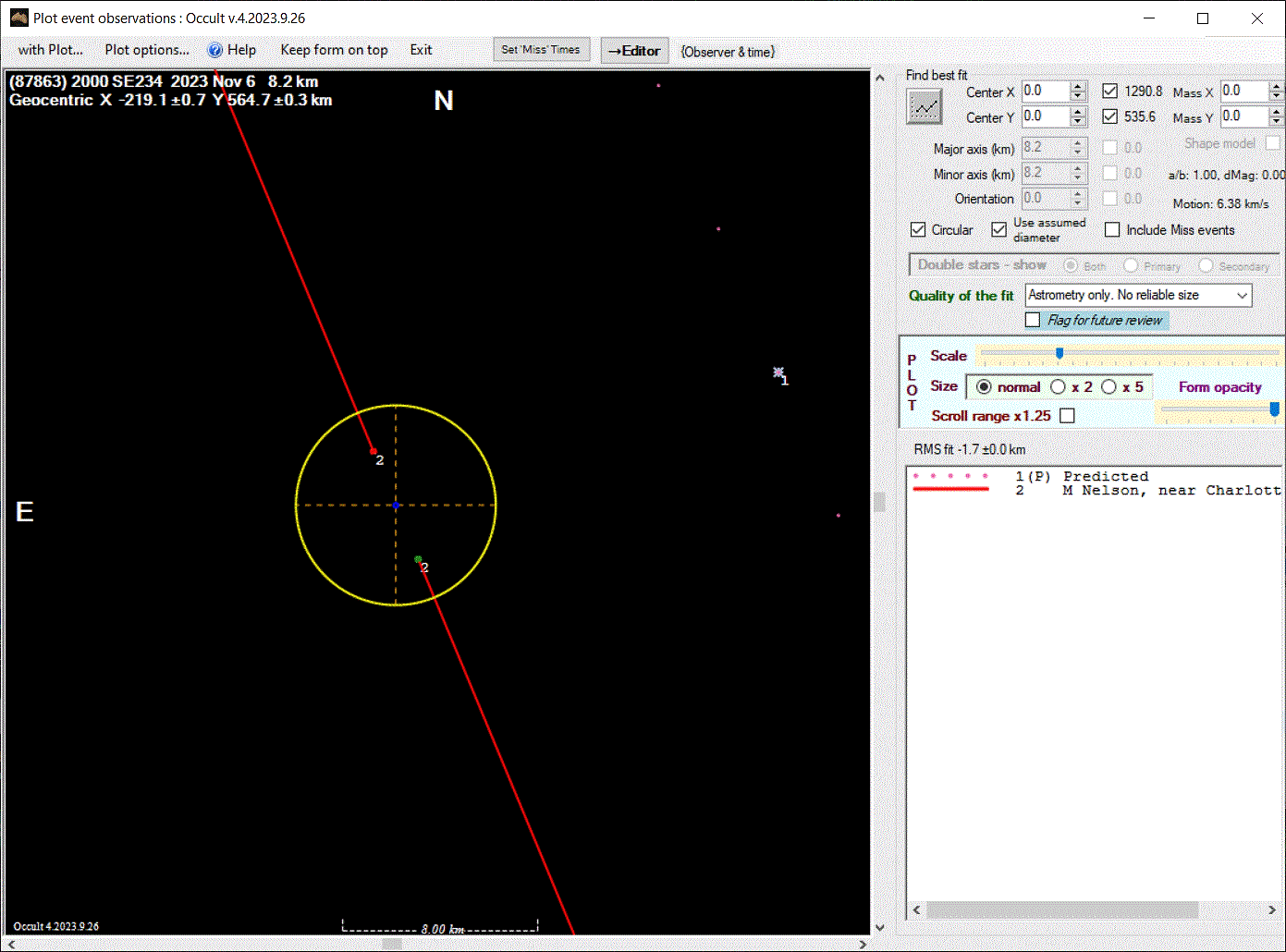Click the →Editor button

pos(634,51)
